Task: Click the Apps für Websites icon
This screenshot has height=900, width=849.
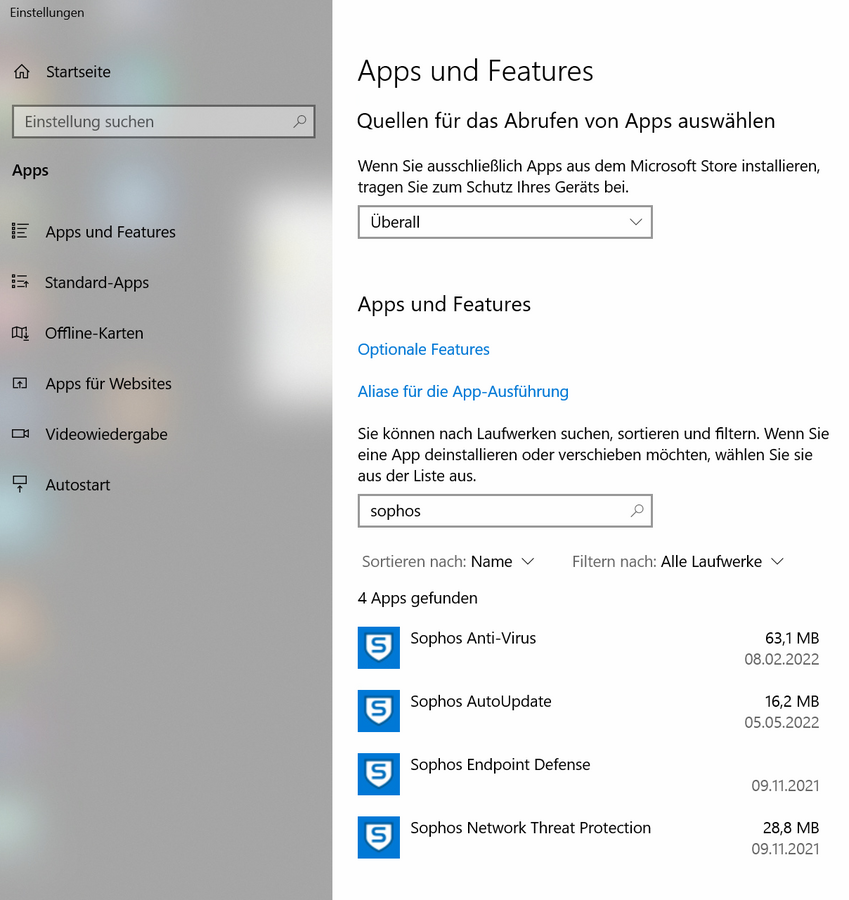Action: click(20, 383)
